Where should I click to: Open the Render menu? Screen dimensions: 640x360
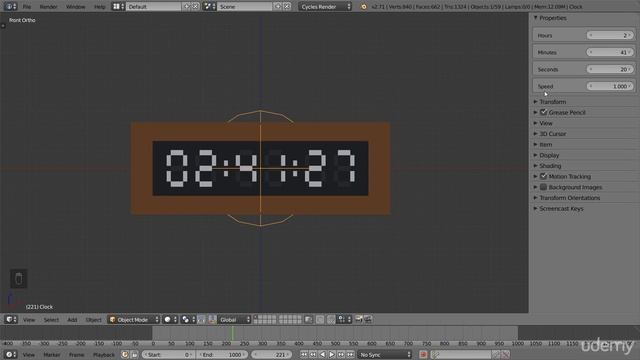click(48, 7)
